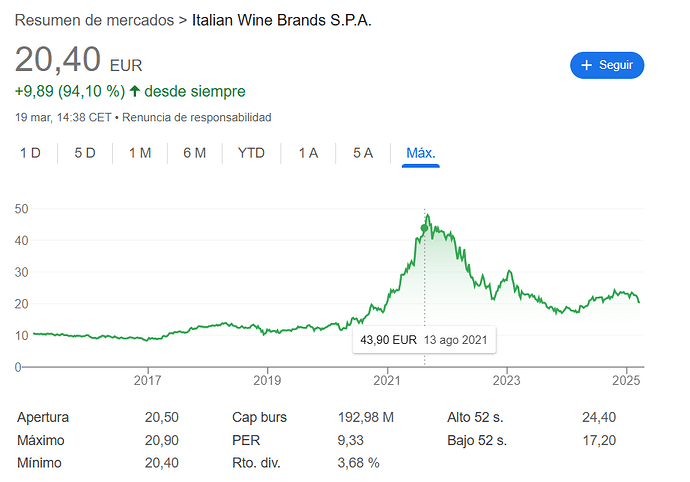Select the 5 D time range tab

85,153
